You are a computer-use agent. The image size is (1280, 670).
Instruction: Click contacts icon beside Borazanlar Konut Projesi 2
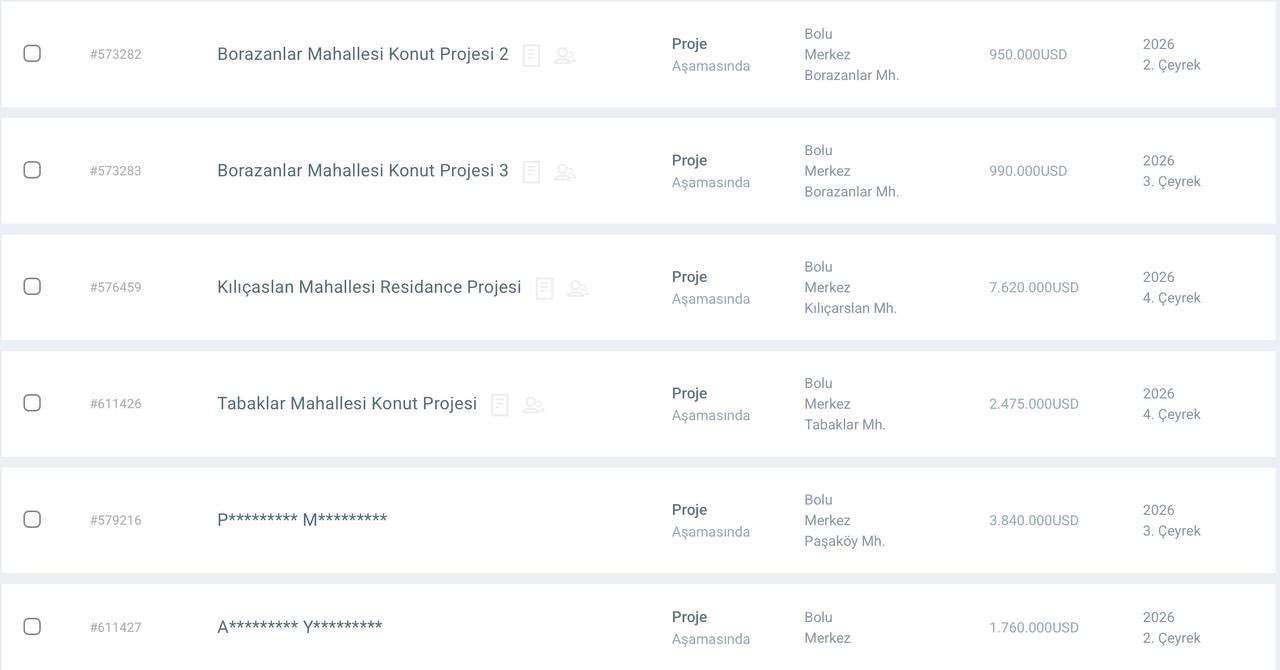(x=565, y=55)
